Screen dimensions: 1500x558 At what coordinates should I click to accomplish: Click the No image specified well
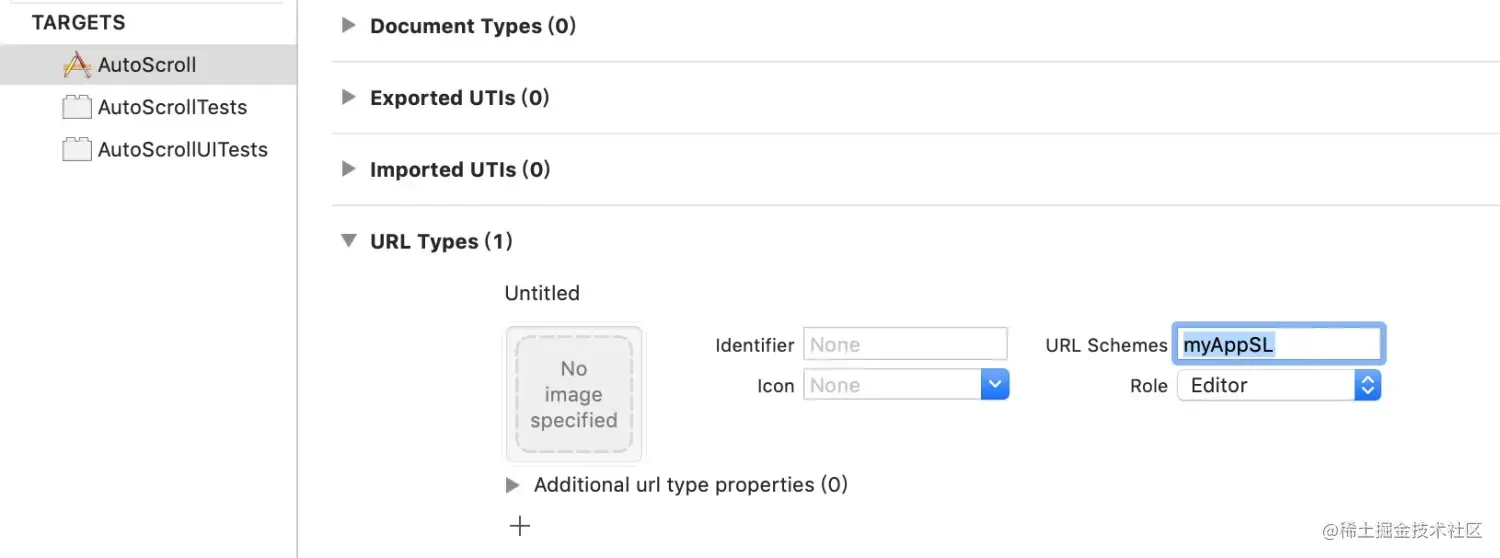(x=574, y=395)
